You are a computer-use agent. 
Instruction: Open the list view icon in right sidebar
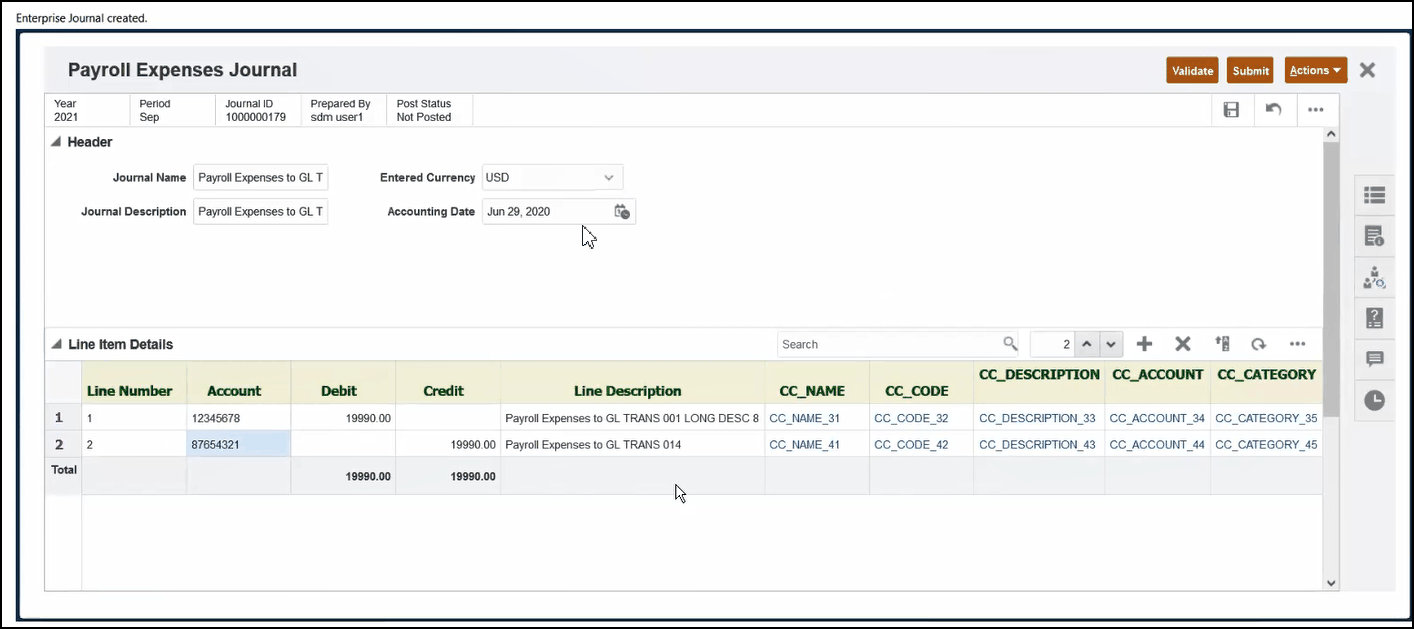point(1374,196)
